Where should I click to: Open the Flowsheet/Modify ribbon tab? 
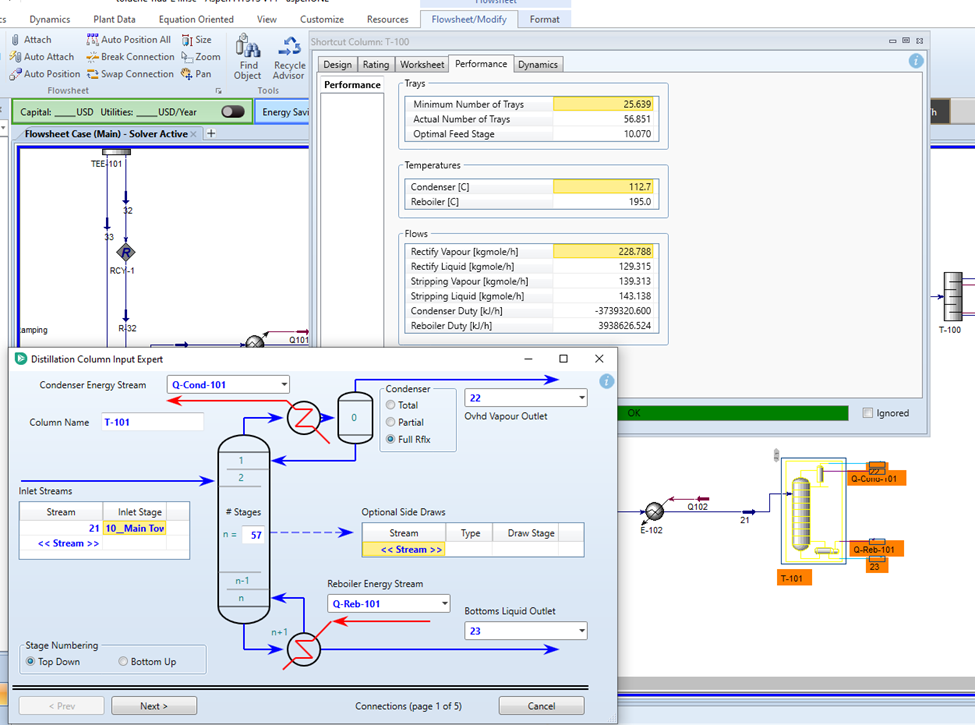pyautogui.click(x=469, y=19)
